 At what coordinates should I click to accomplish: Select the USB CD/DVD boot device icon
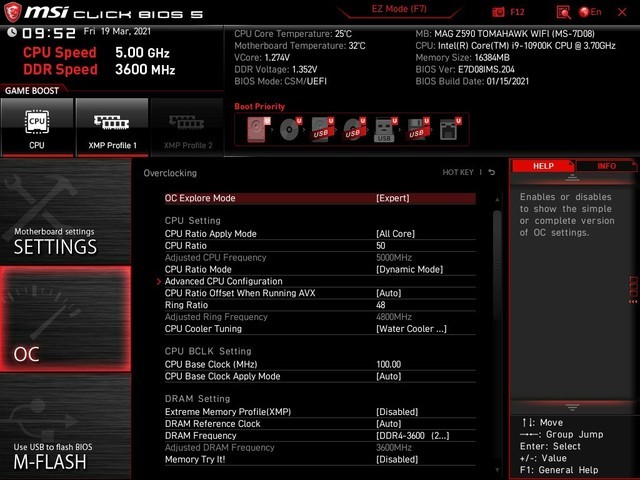[354, 129]
